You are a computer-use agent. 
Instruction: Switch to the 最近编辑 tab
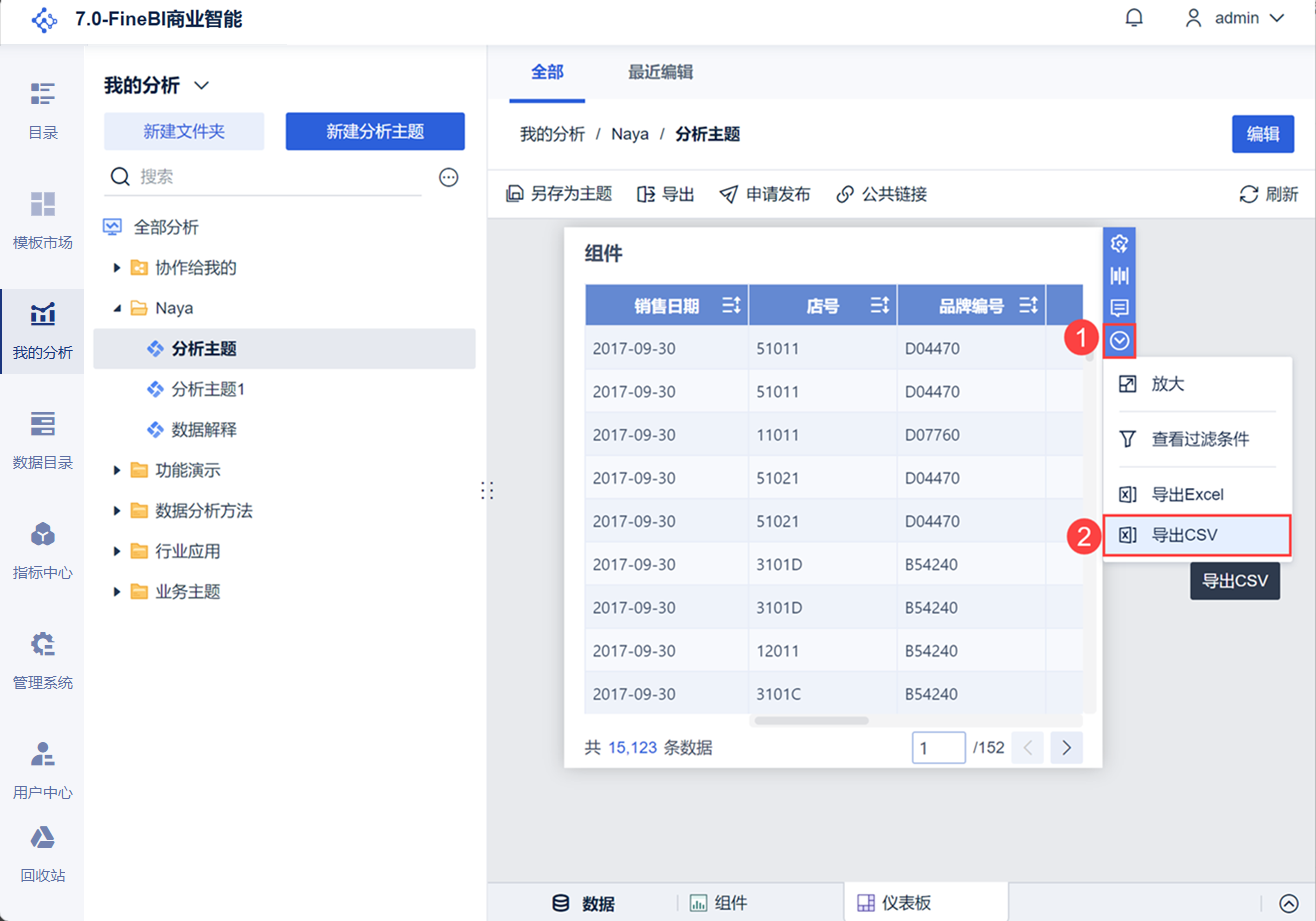click(x=661, y=72)
